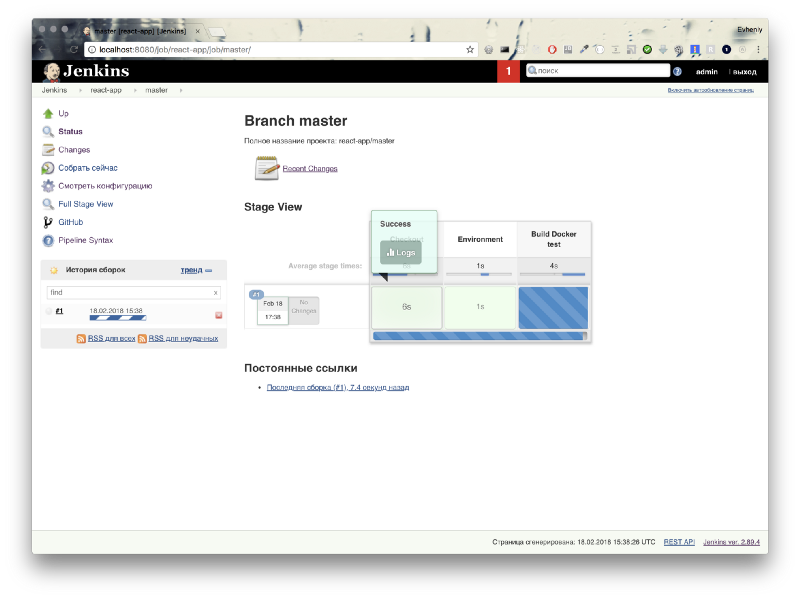Open the admin user link
This screenshot has width=800, height=599.
tap(707, 71)
